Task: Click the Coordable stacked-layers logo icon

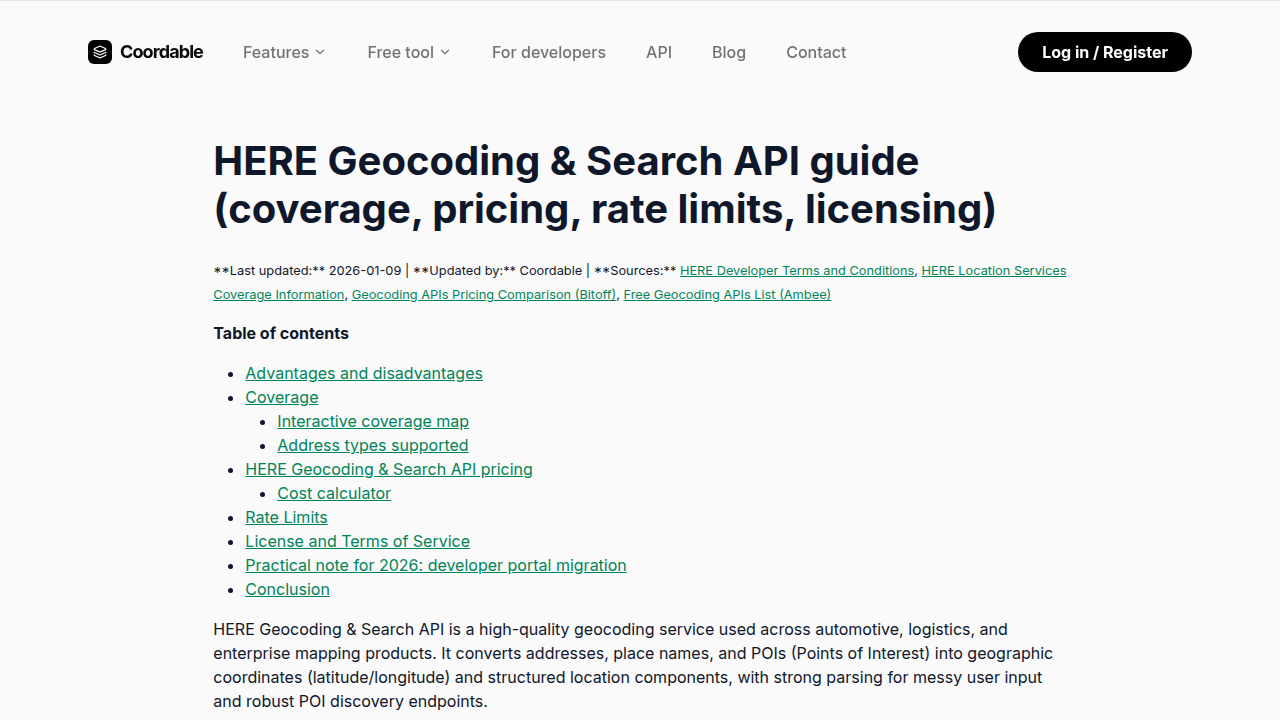Action: (x=100, y=52)
